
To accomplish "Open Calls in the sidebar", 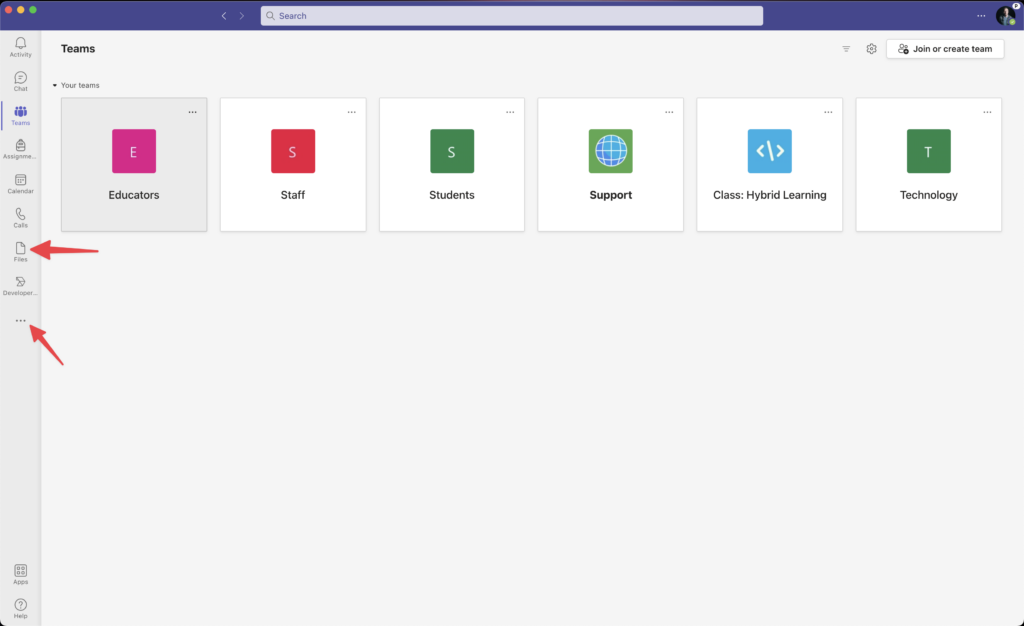I will (20, 218).
